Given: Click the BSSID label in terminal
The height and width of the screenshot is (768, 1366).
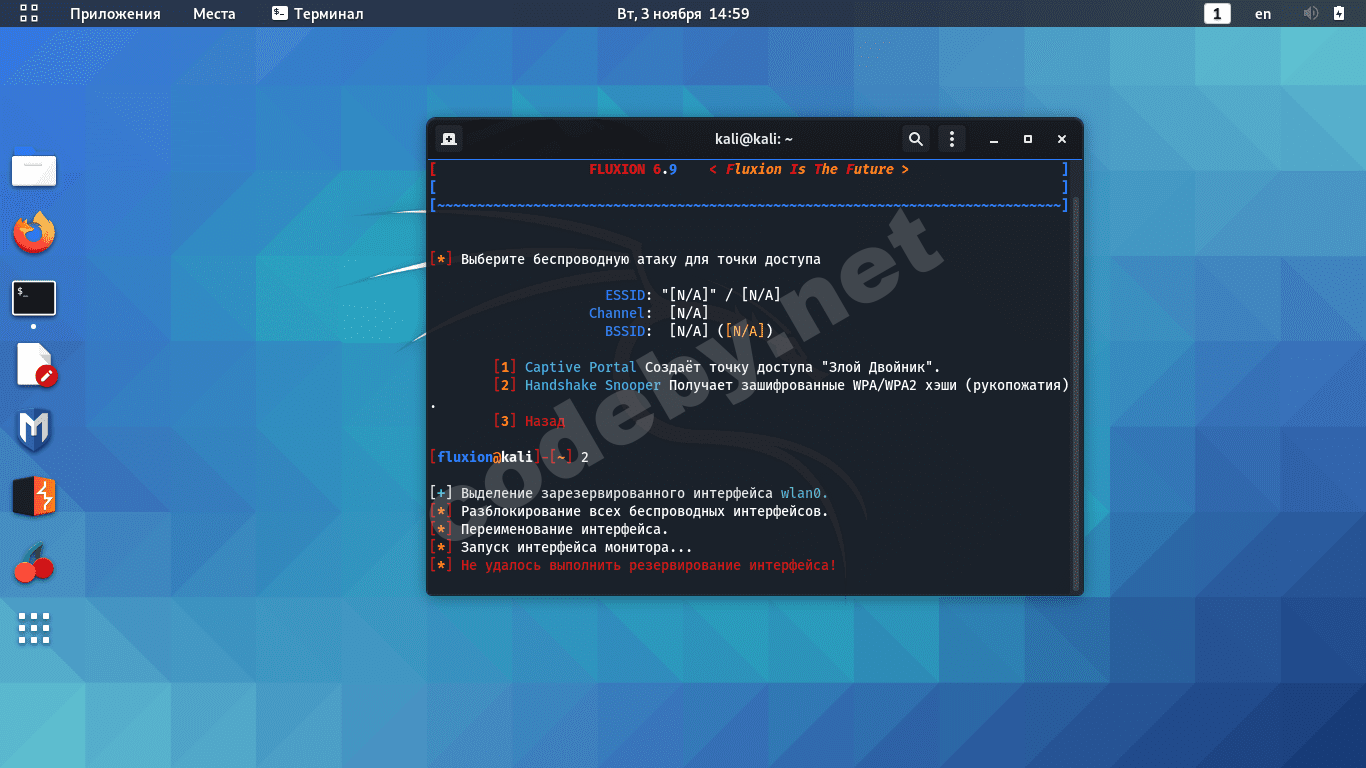Looking at the screenshot, I should 625,331.
